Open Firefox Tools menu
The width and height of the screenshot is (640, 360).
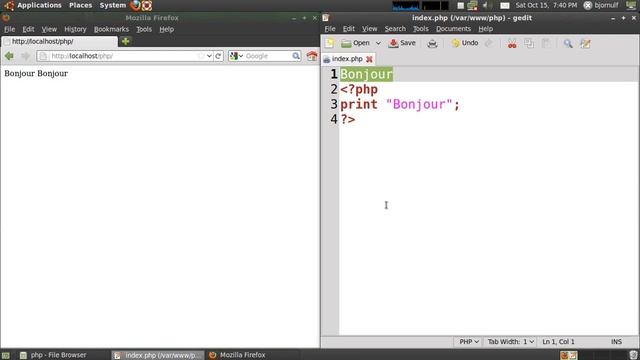tap(144, 29)
